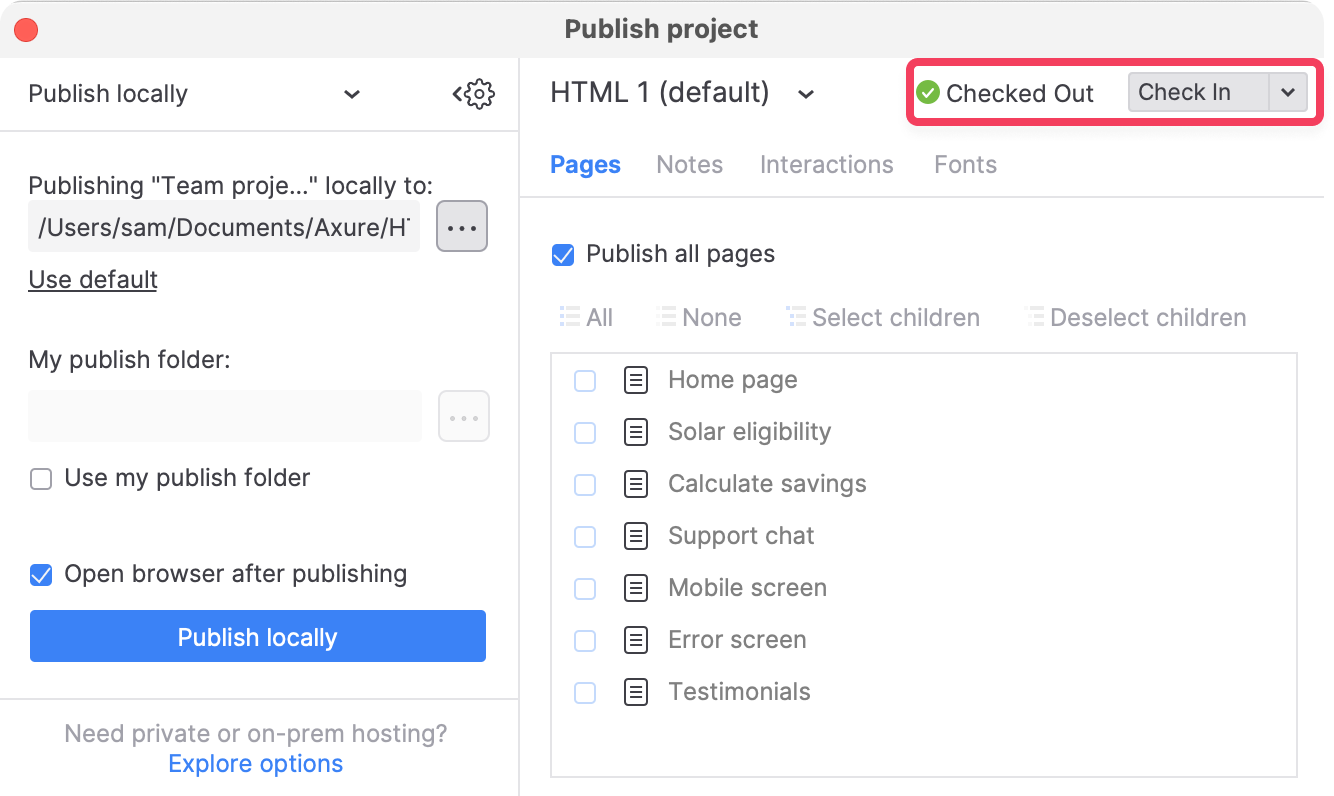The image size is (1334, 796).
Task: Click the local publish path field
Action: tap(224, 227)
